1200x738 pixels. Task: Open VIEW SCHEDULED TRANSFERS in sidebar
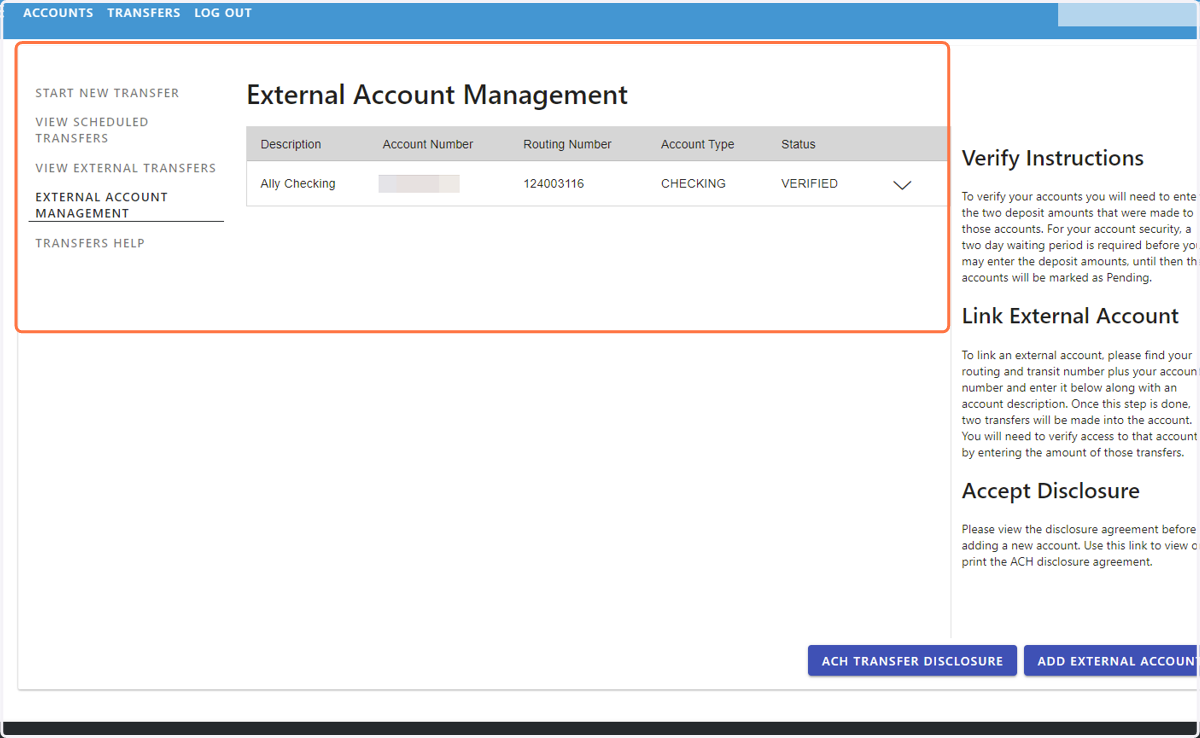pos(92,130)
